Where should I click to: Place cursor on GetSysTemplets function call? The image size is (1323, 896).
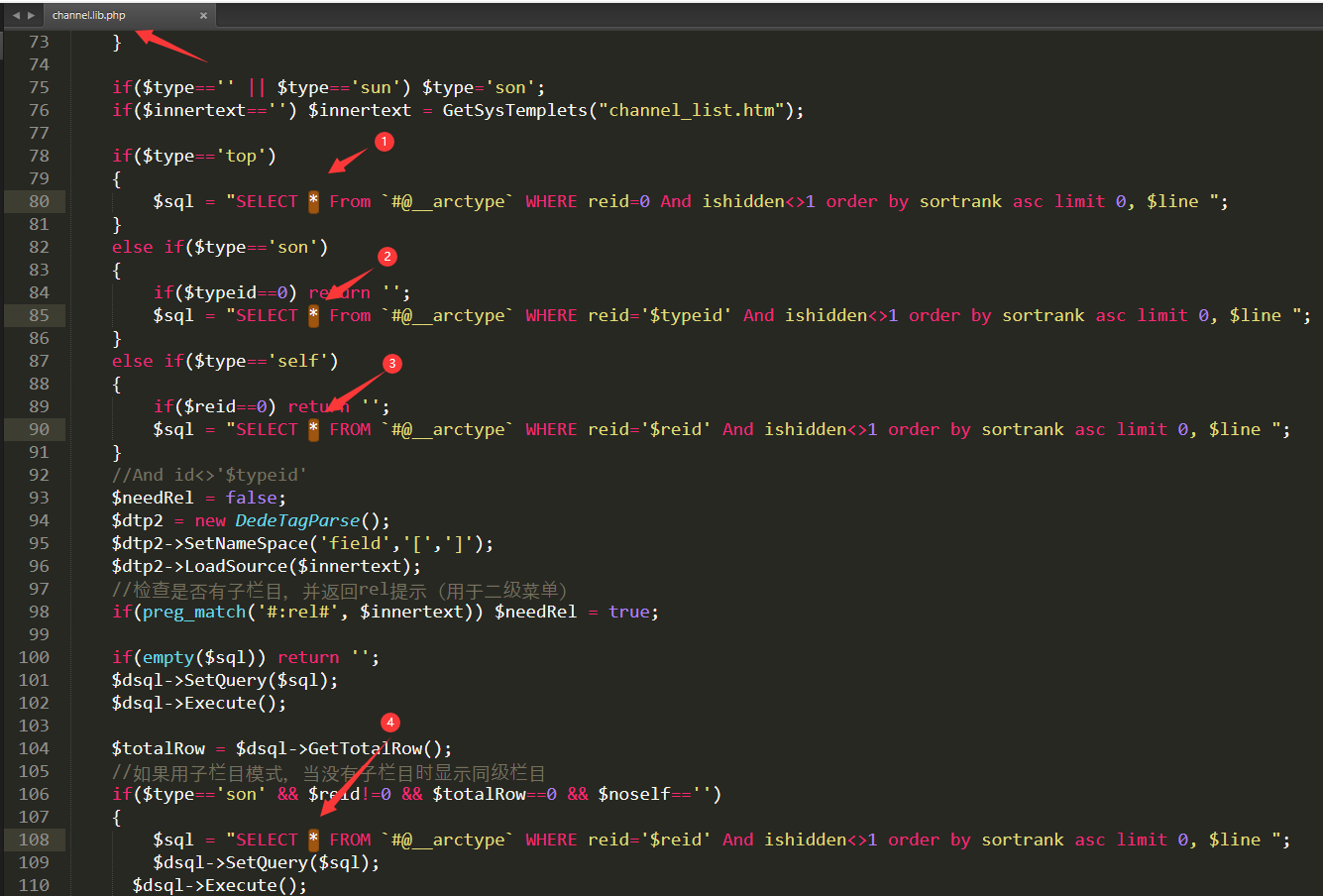(515, 110)
